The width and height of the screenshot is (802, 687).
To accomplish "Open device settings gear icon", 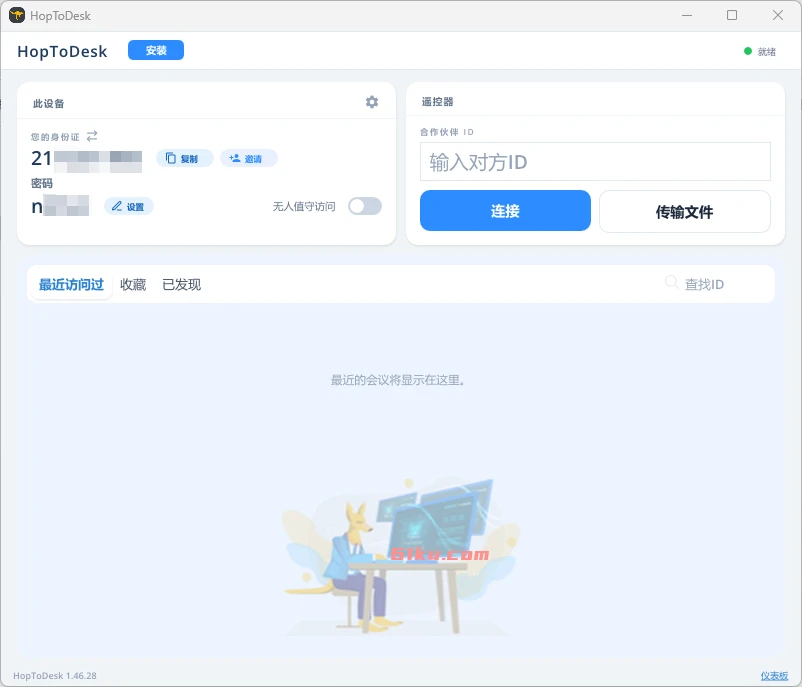I will pos(372,102).
